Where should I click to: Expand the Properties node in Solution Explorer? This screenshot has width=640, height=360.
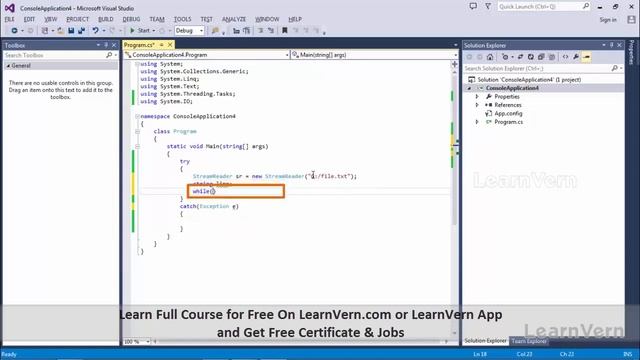click(477, 97)
